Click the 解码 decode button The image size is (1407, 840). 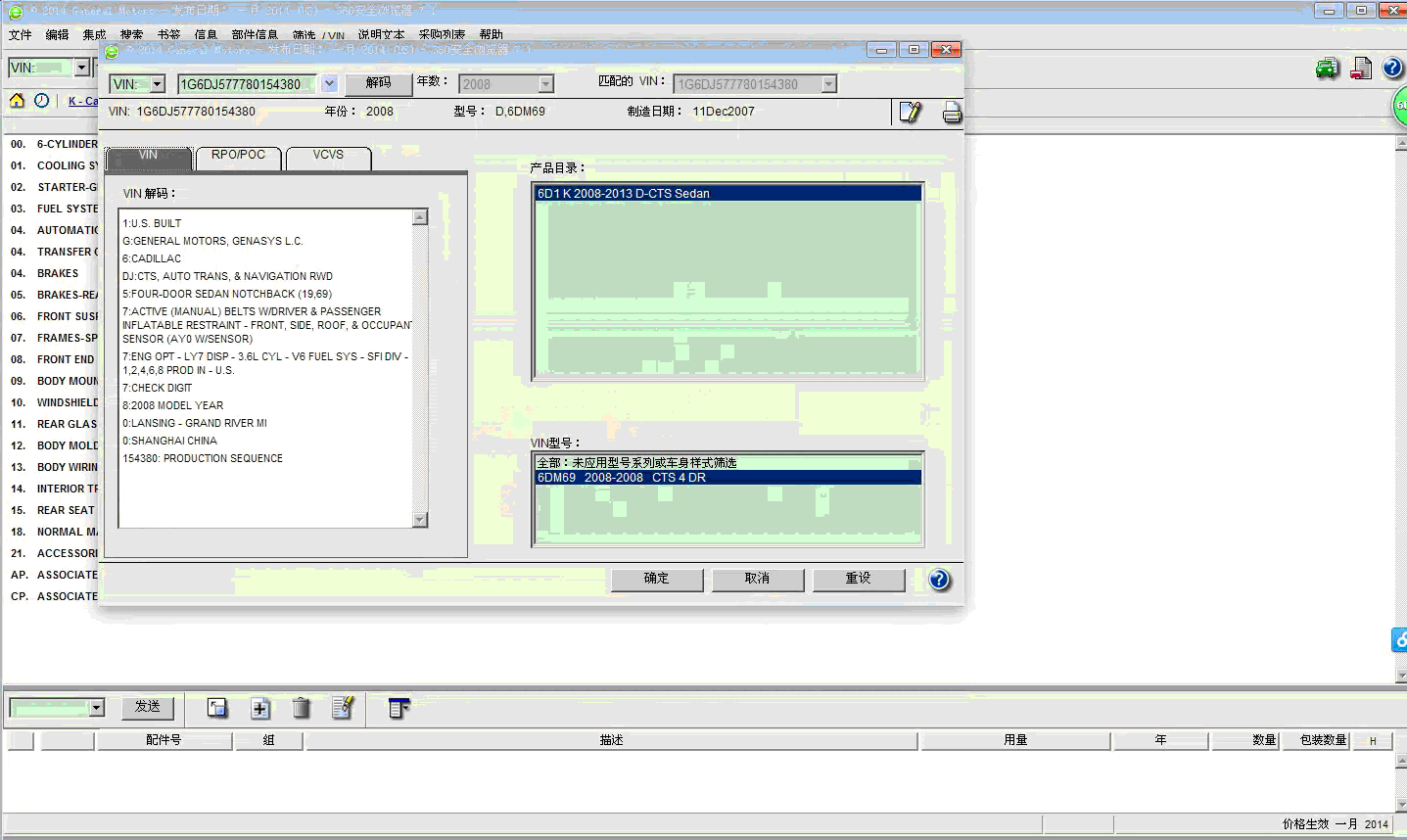coord(378,84)
